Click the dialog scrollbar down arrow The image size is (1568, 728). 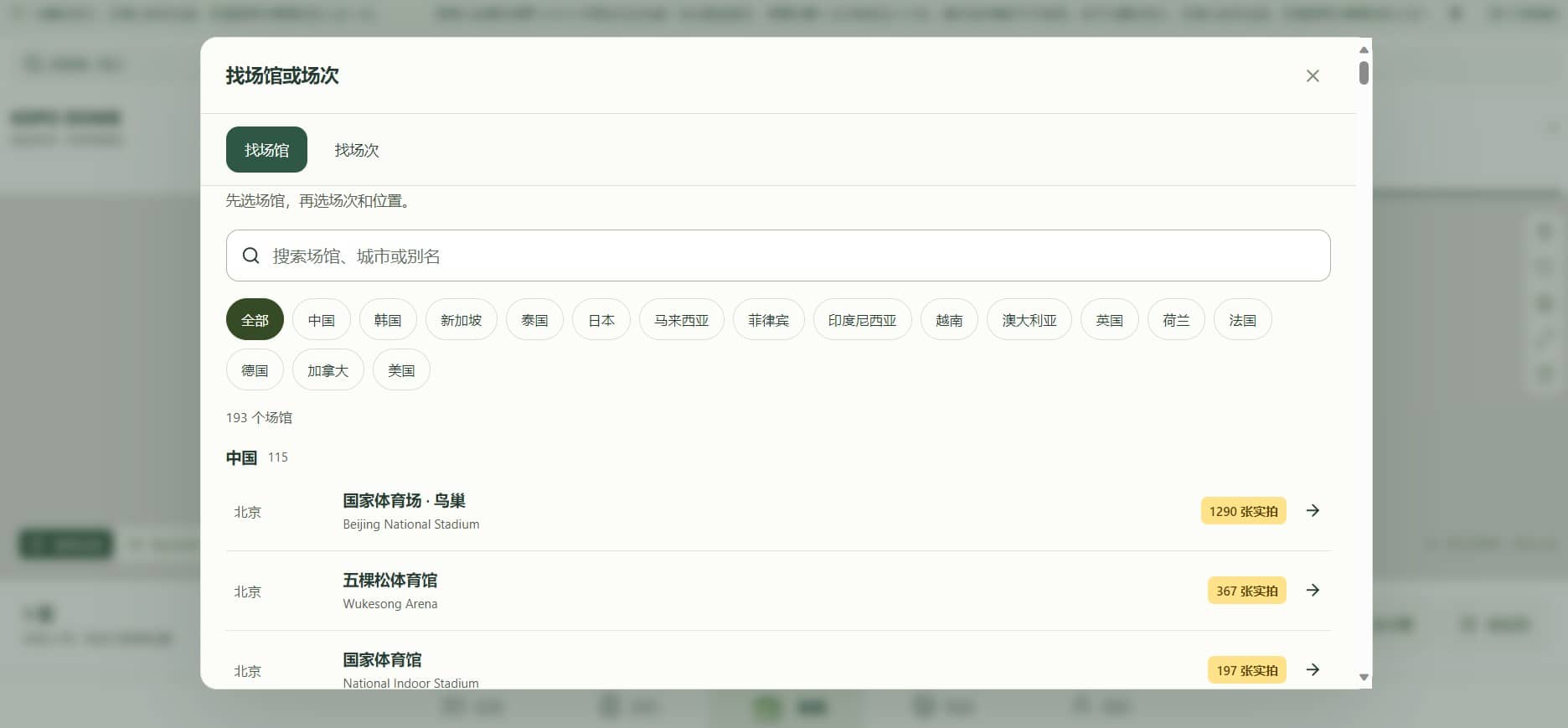pos(1364,677)
